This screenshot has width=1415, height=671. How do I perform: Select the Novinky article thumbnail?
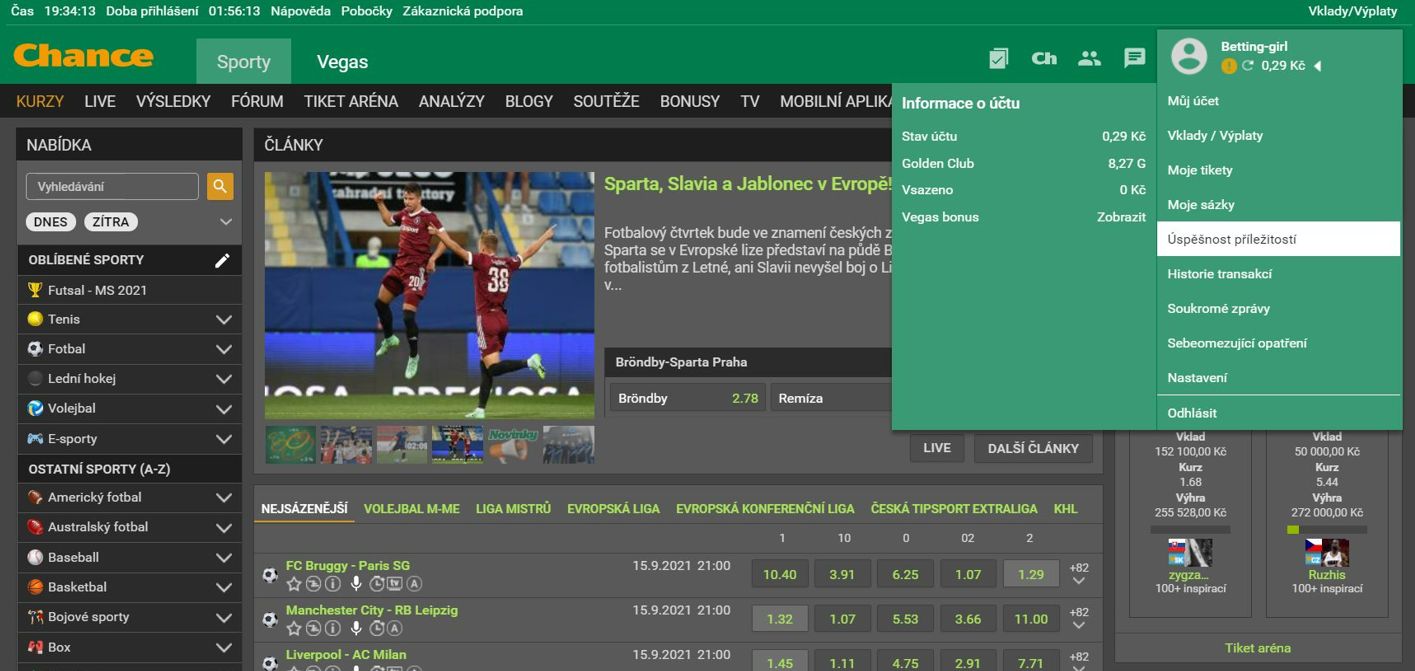(x=513, y=445)
